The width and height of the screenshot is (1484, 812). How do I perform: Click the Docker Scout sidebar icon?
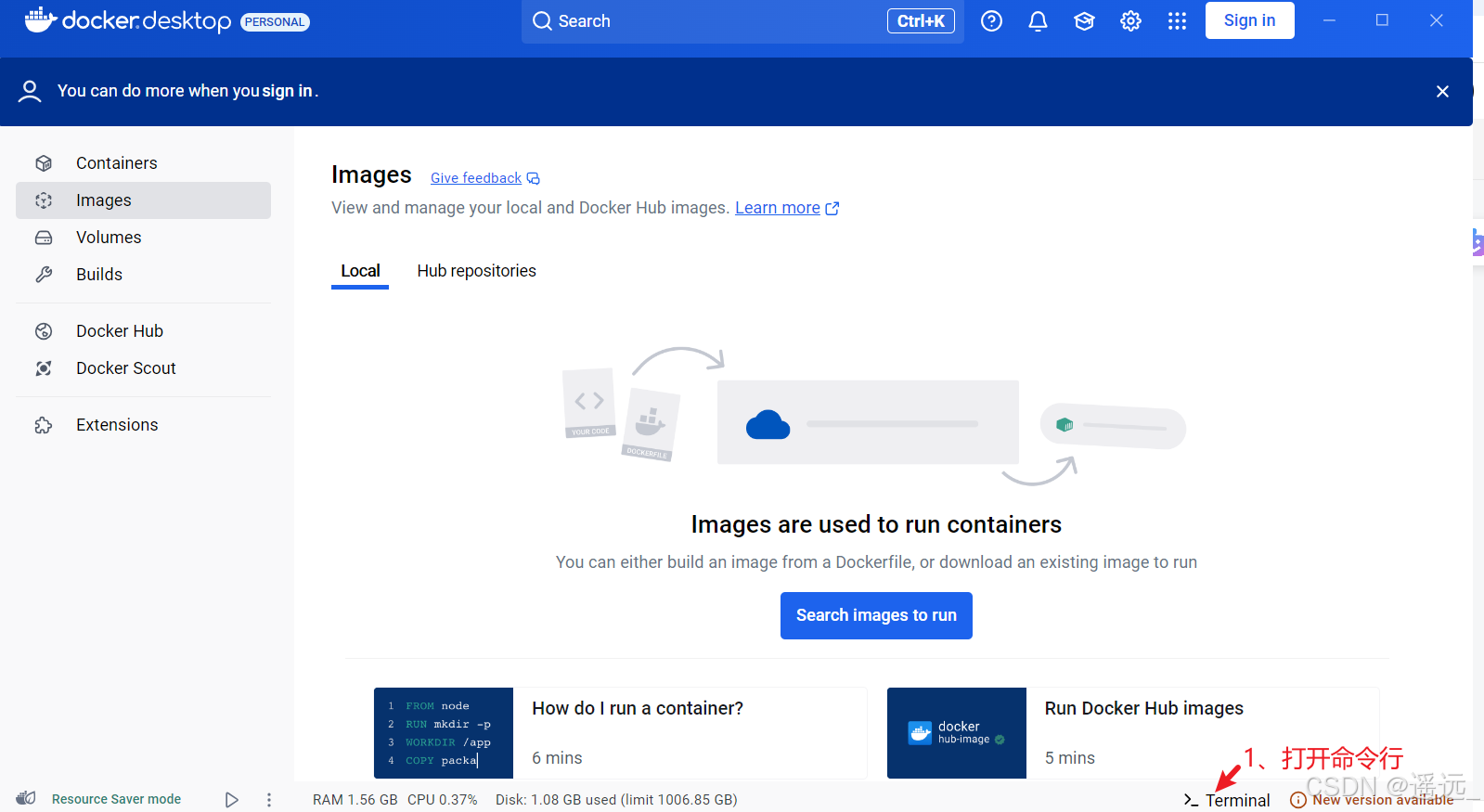point(44,368)
